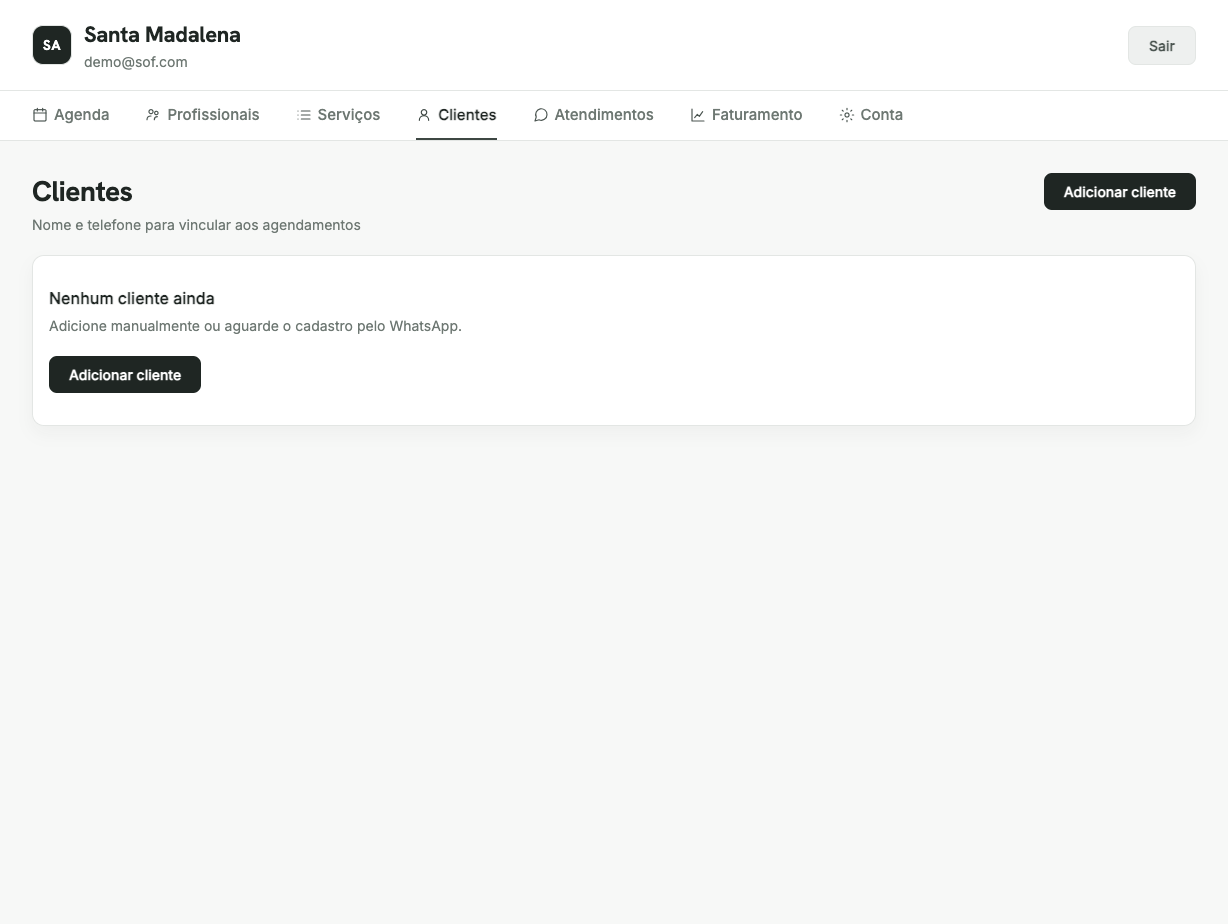Click the person icon beside Clientes
1228x924 pixels.
[x=424, y=115]
